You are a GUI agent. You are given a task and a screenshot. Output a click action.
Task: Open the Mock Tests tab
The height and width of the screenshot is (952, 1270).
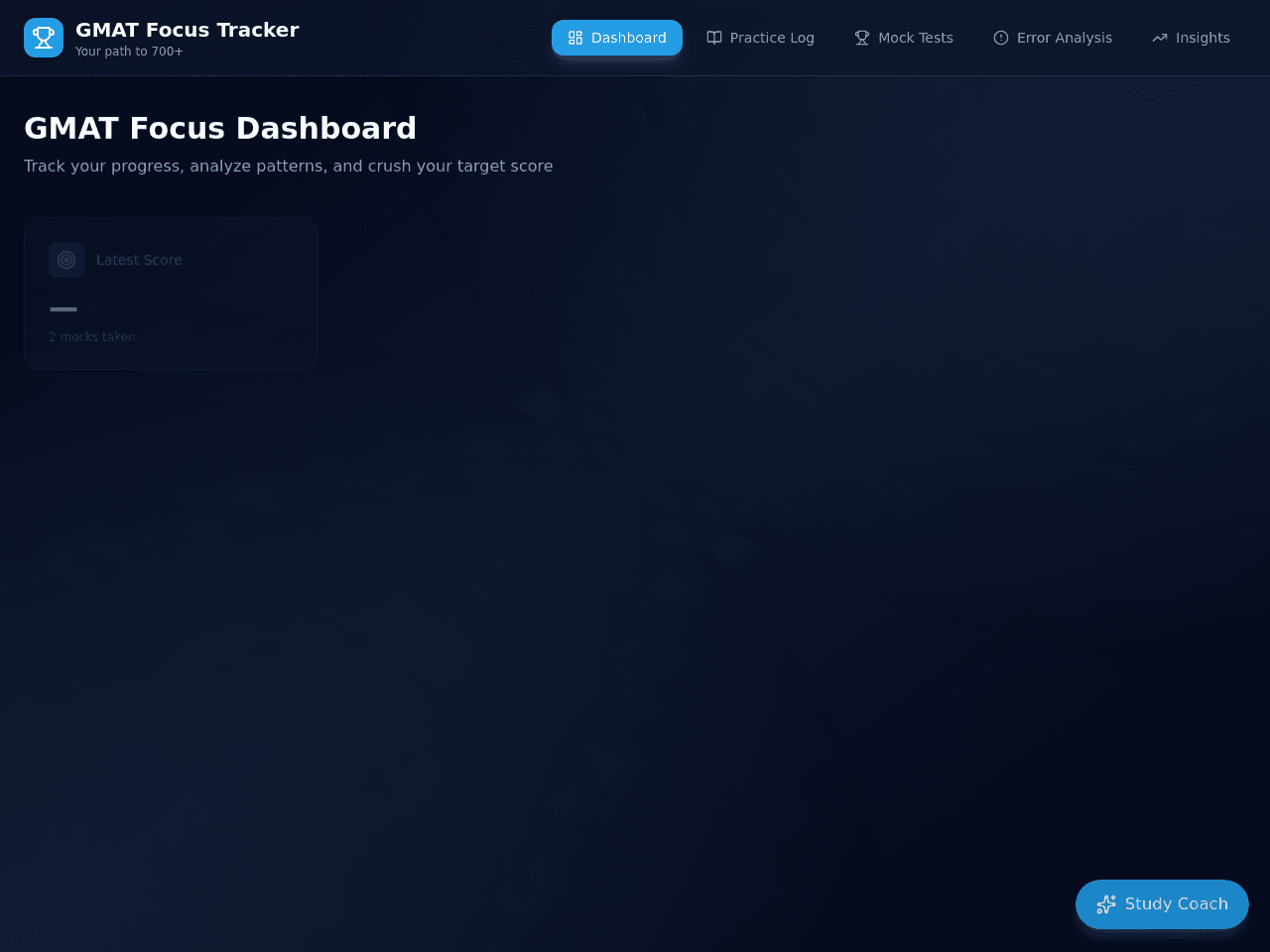[x=904, y=38]
